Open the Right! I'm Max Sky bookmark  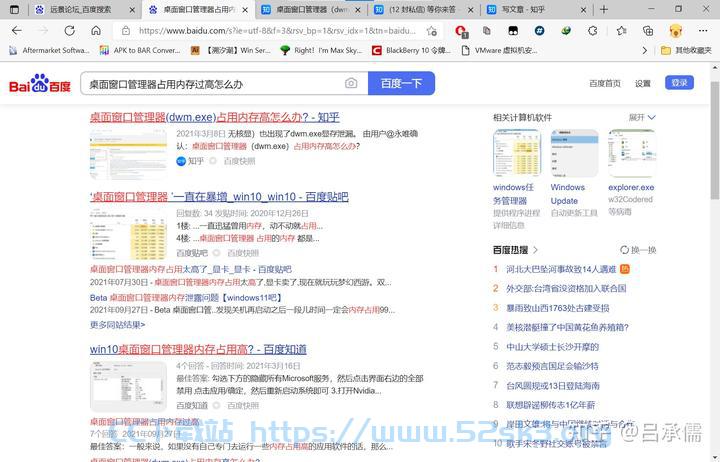[x=321, y=51]
